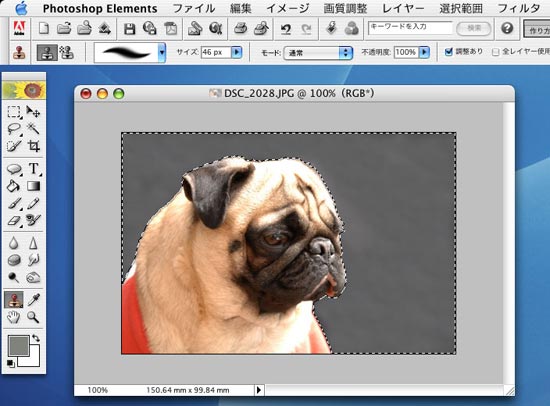This screenshot has width=550, height=406.
Task: Select the Shape (ellipse) tool
Action: pyautogui.click(x=14, y=169)
